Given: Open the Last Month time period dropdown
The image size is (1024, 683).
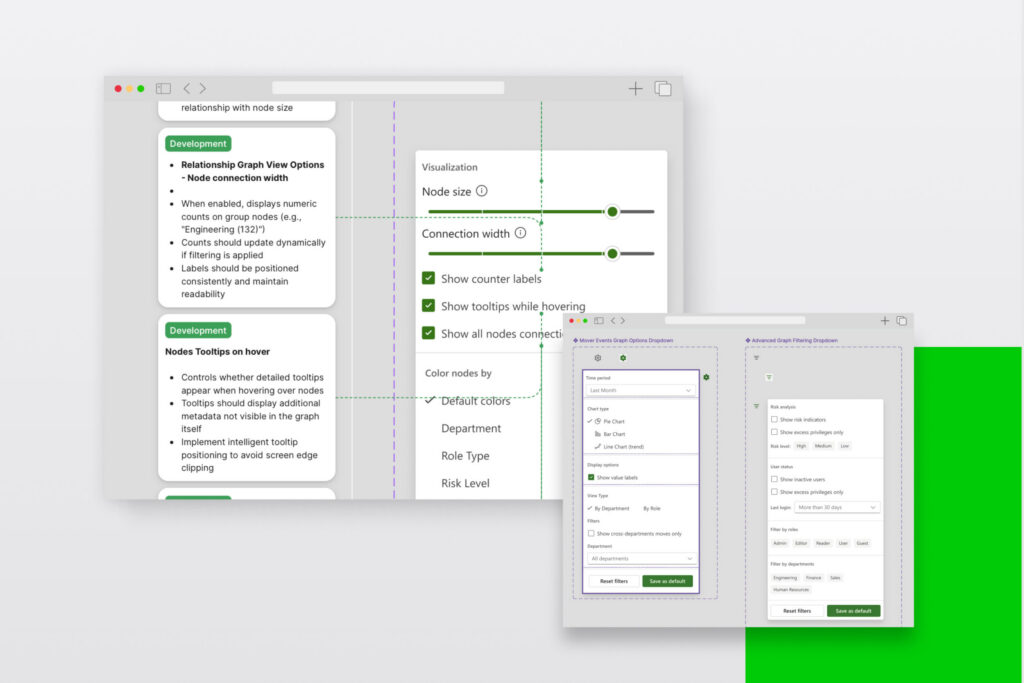Looking at the screenshot, I should (x=640, y=390).
